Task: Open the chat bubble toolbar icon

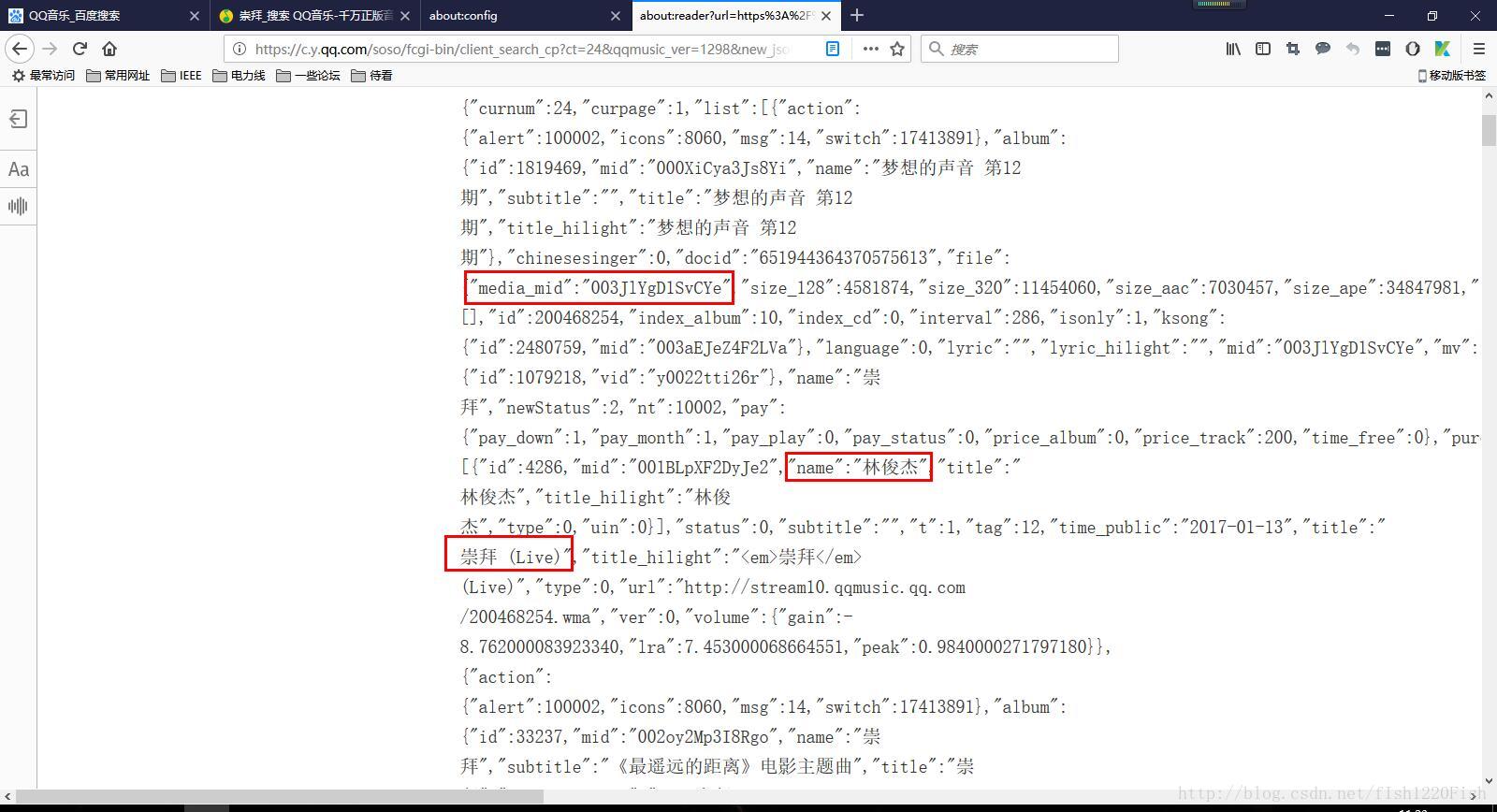Action: point(1323,49)
